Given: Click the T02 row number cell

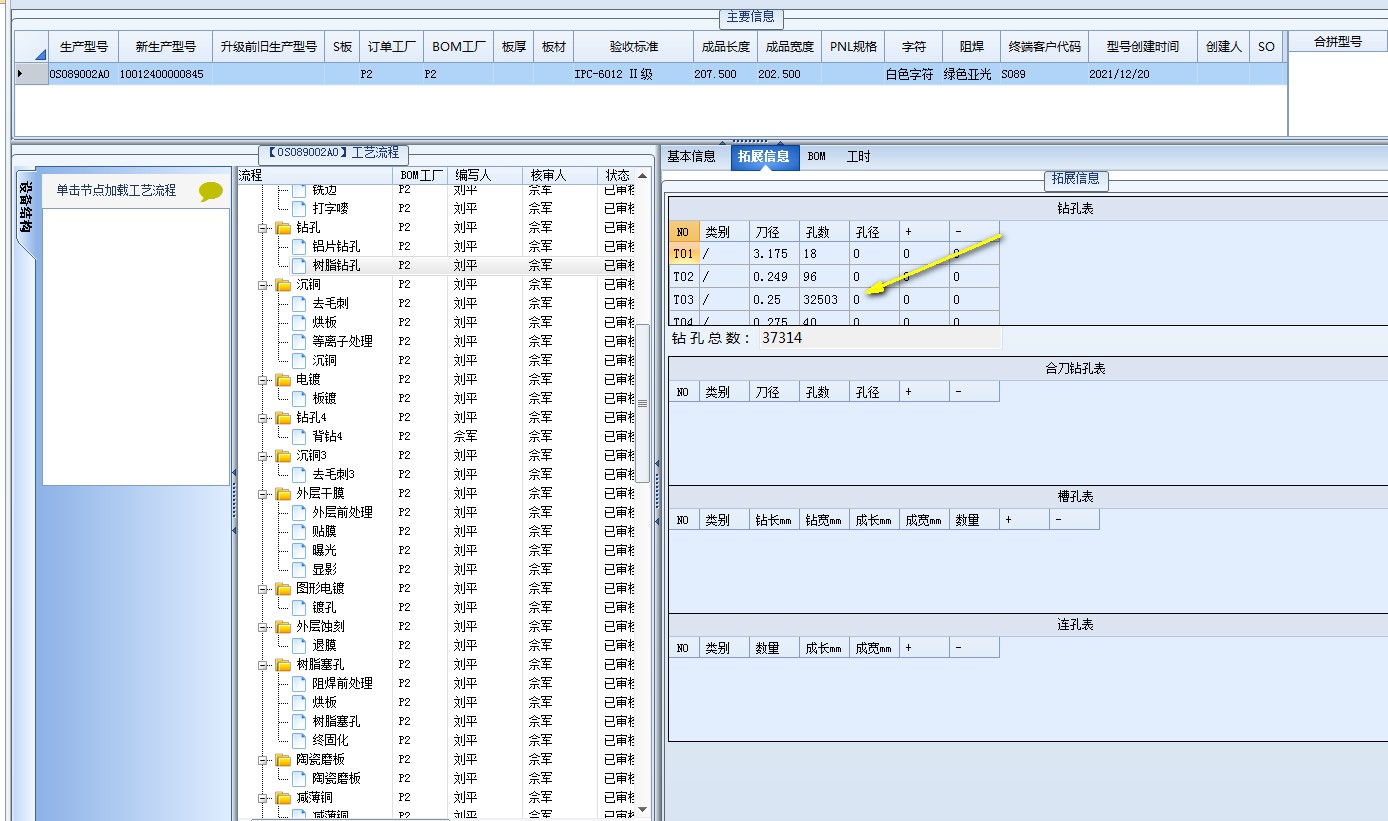Looking at the screenshot, I should (x=684, y=277).
